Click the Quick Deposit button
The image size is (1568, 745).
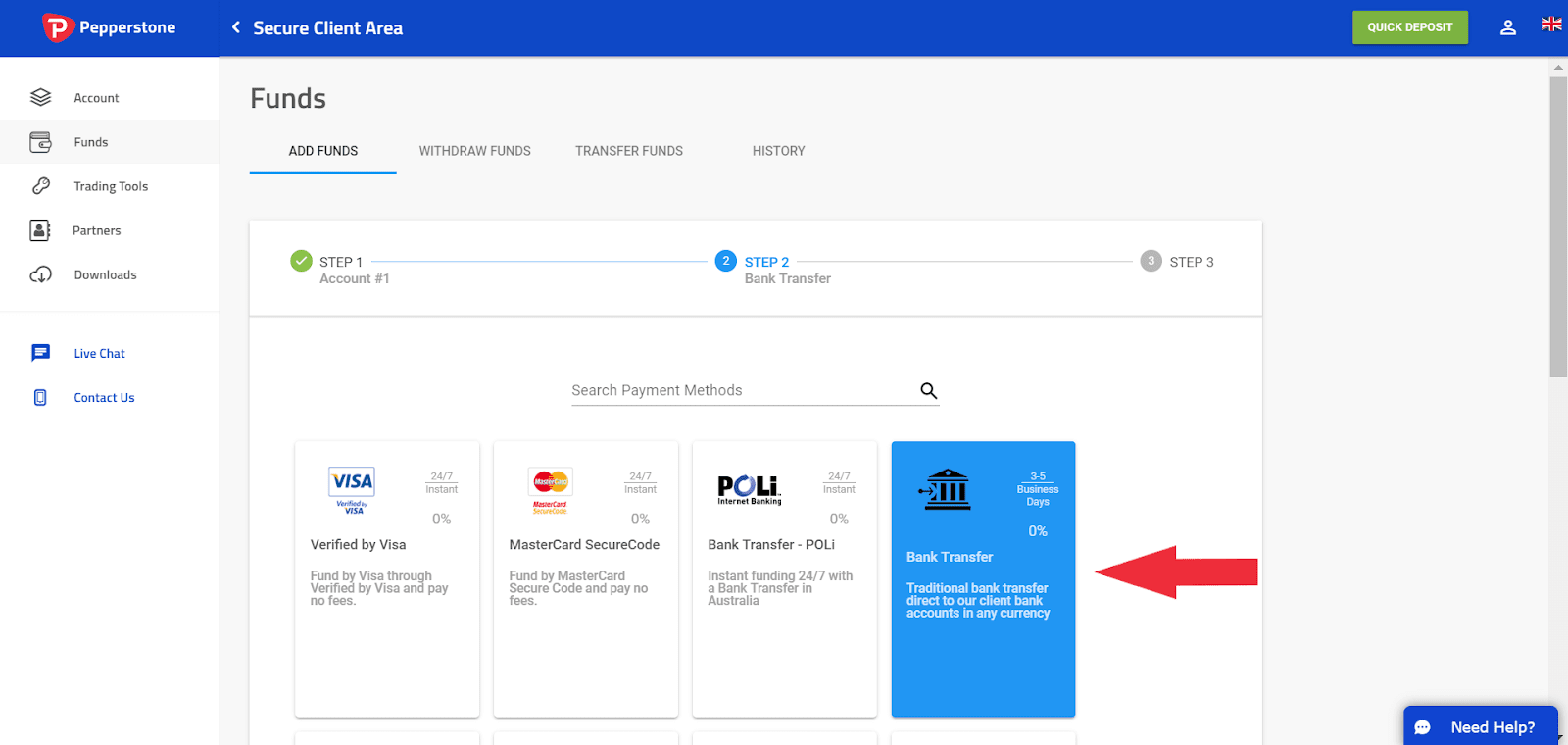click(x=1410, y=27)
